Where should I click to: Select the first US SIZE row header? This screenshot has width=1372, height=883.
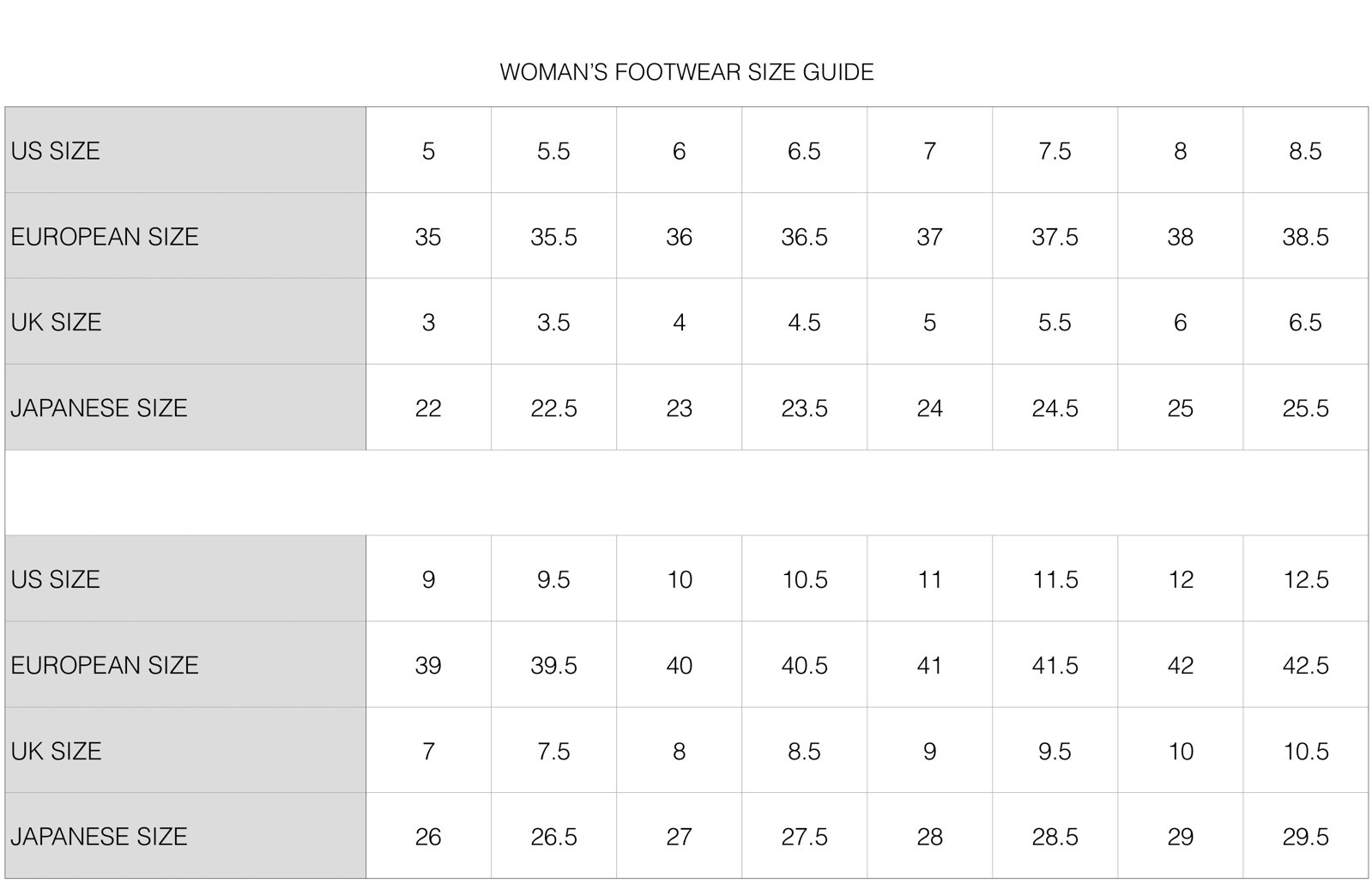point(185,150)
